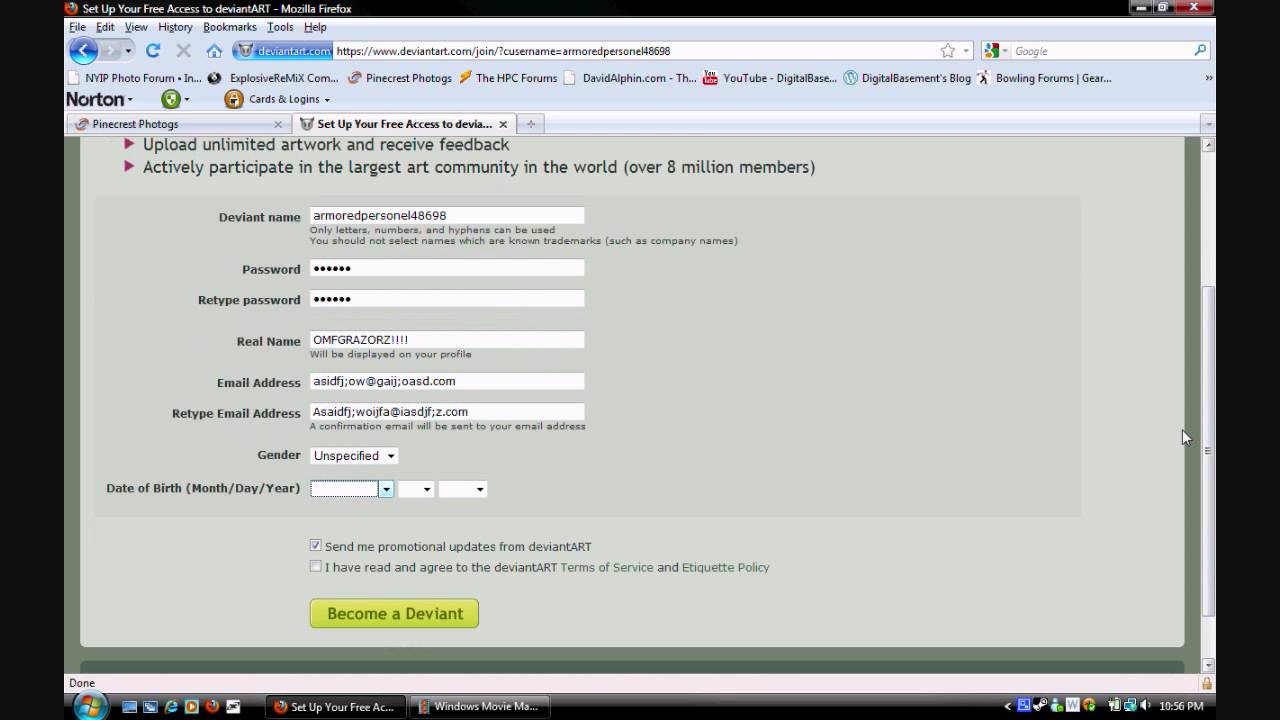This screenshot has height=720, width=1280.
Task: Click the Forward navigation arrow
Action: [x=110, y=51]
